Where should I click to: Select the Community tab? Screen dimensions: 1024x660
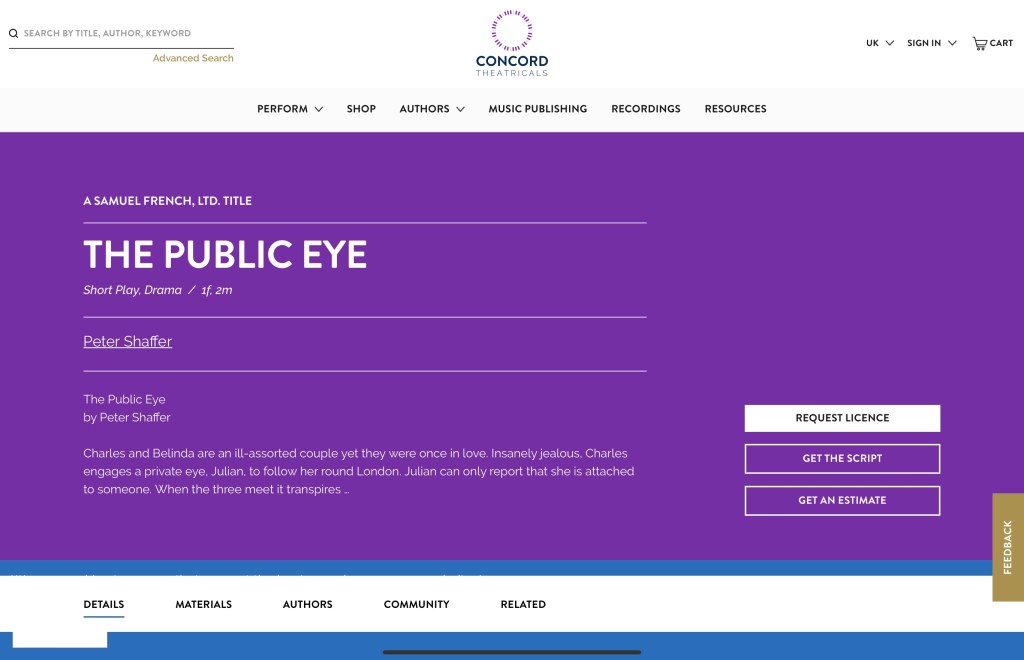pyautogui.click(x=416, y=605)
